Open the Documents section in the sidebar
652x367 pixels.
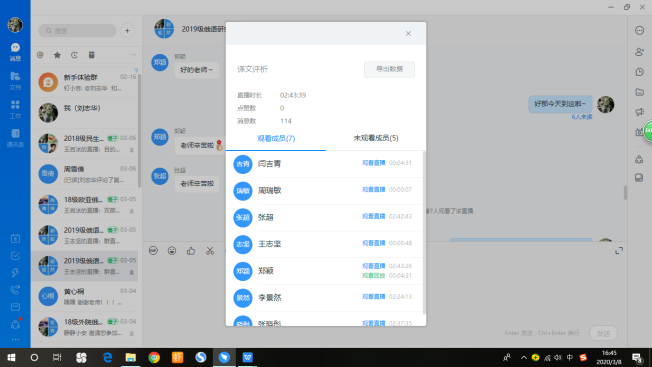pyautogui.click(x=15, y=81)
